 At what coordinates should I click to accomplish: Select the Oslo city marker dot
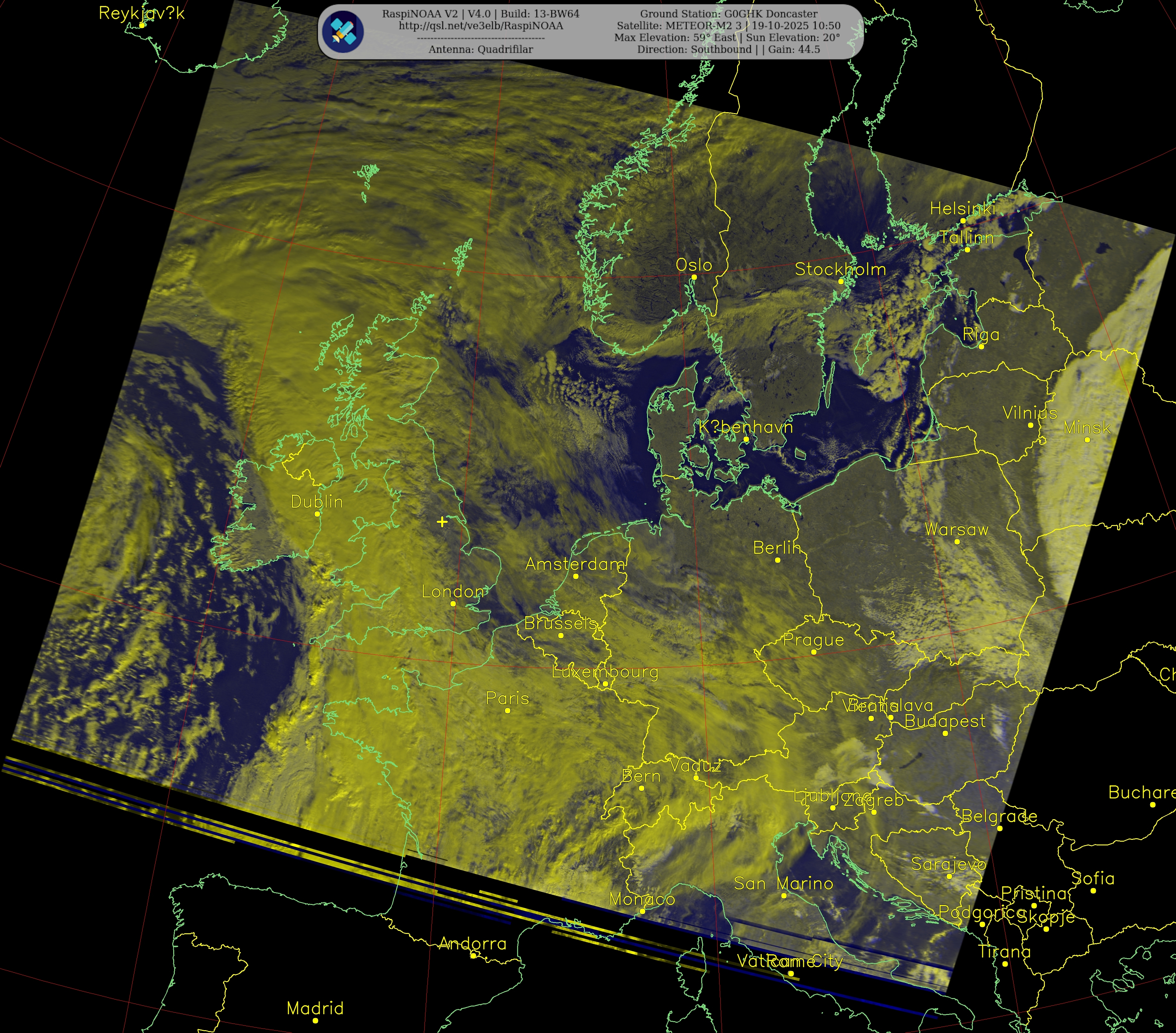[694, 277]
